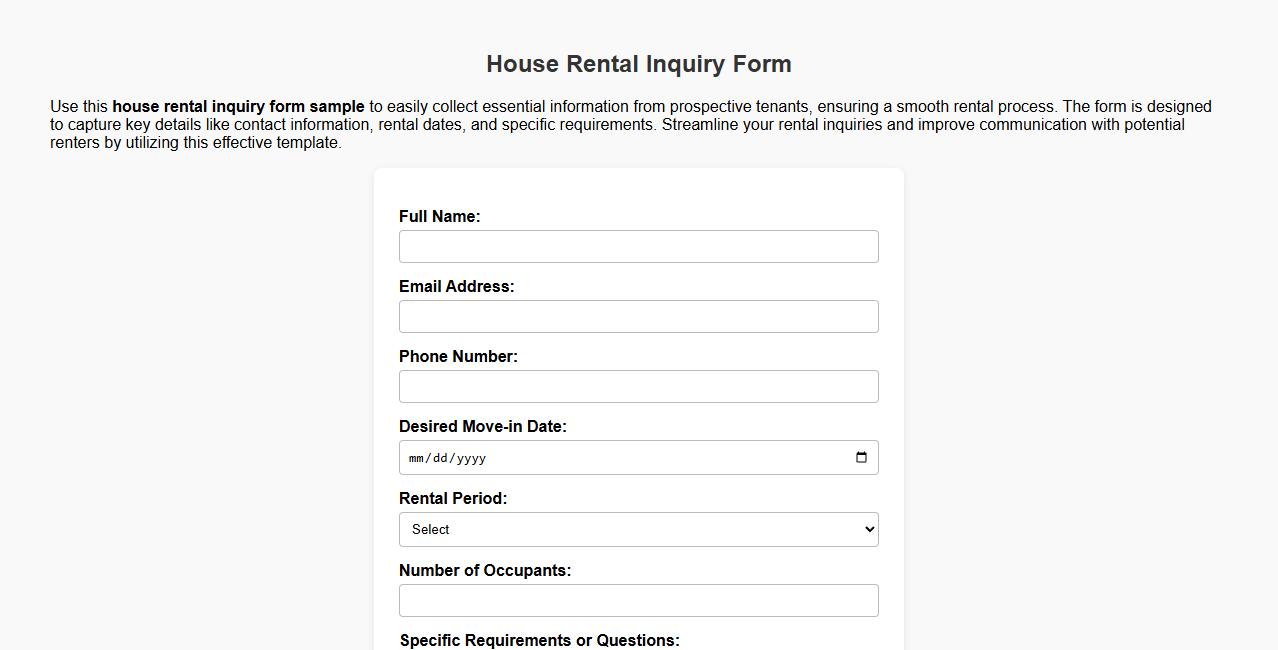Click the Rental Period label
This screenshot has width=1278, height=650.
click(452, 498)
